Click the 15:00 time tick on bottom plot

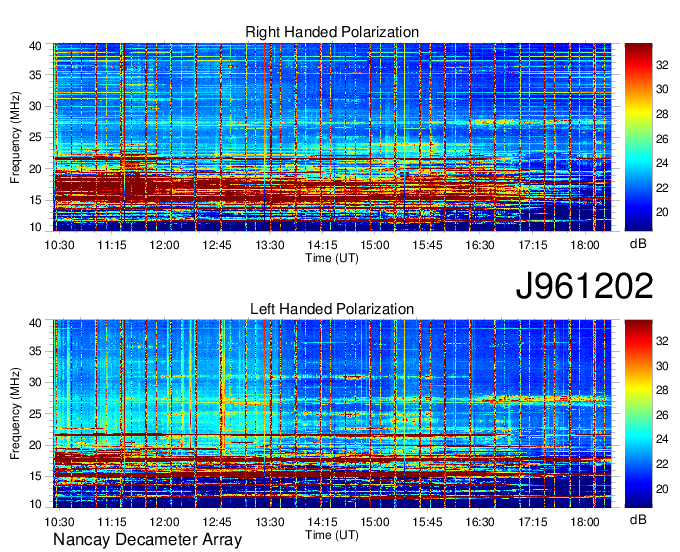click(x=375, y=522)
